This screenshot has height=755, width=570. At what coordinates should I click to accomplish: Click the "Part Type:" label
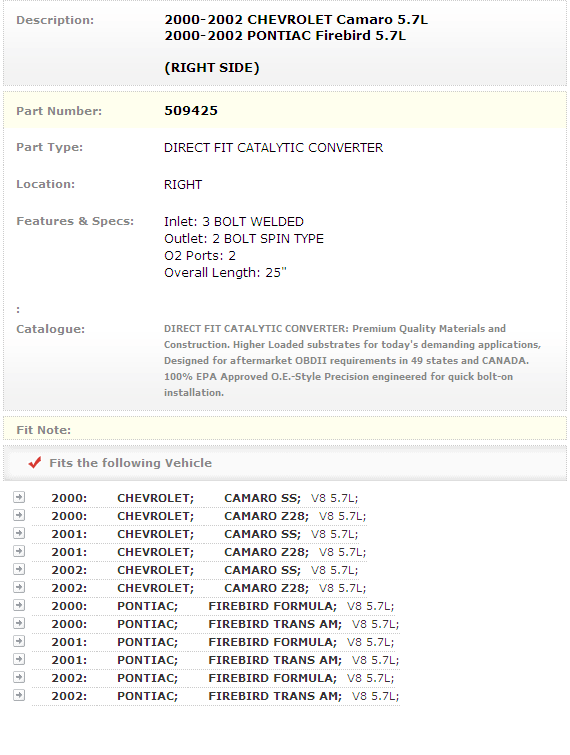pyautogui.click(x=50, y=147)
